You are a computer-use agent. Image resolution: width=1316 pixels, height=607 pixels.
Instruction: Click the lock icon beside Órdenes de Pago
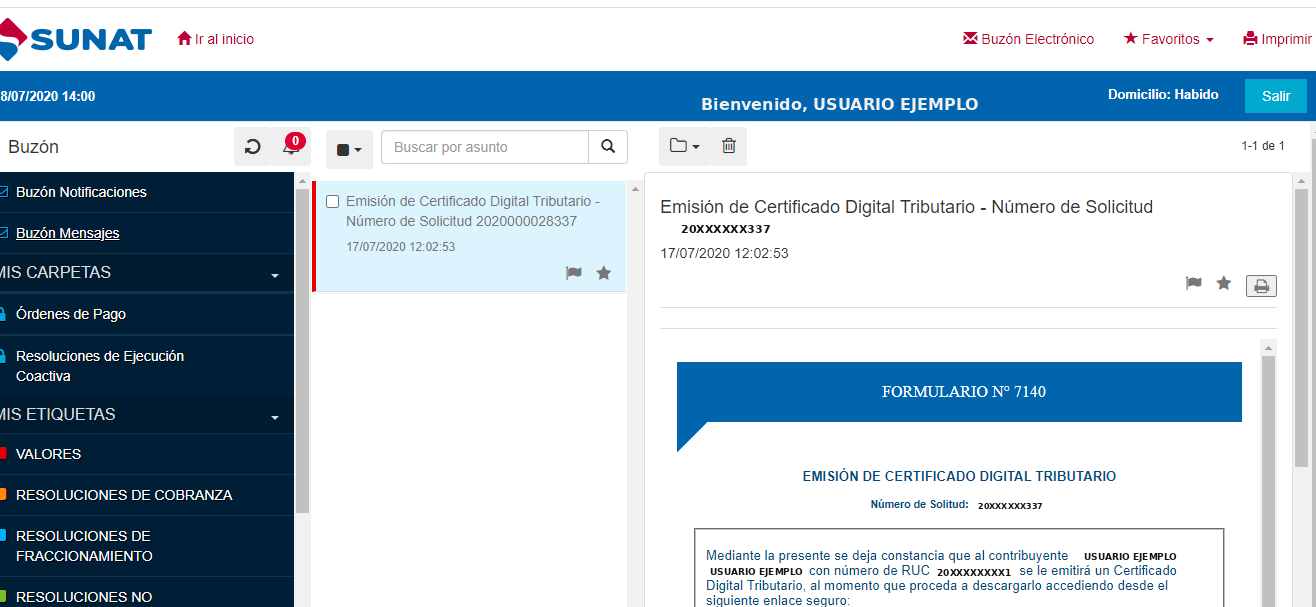point(3,314)
